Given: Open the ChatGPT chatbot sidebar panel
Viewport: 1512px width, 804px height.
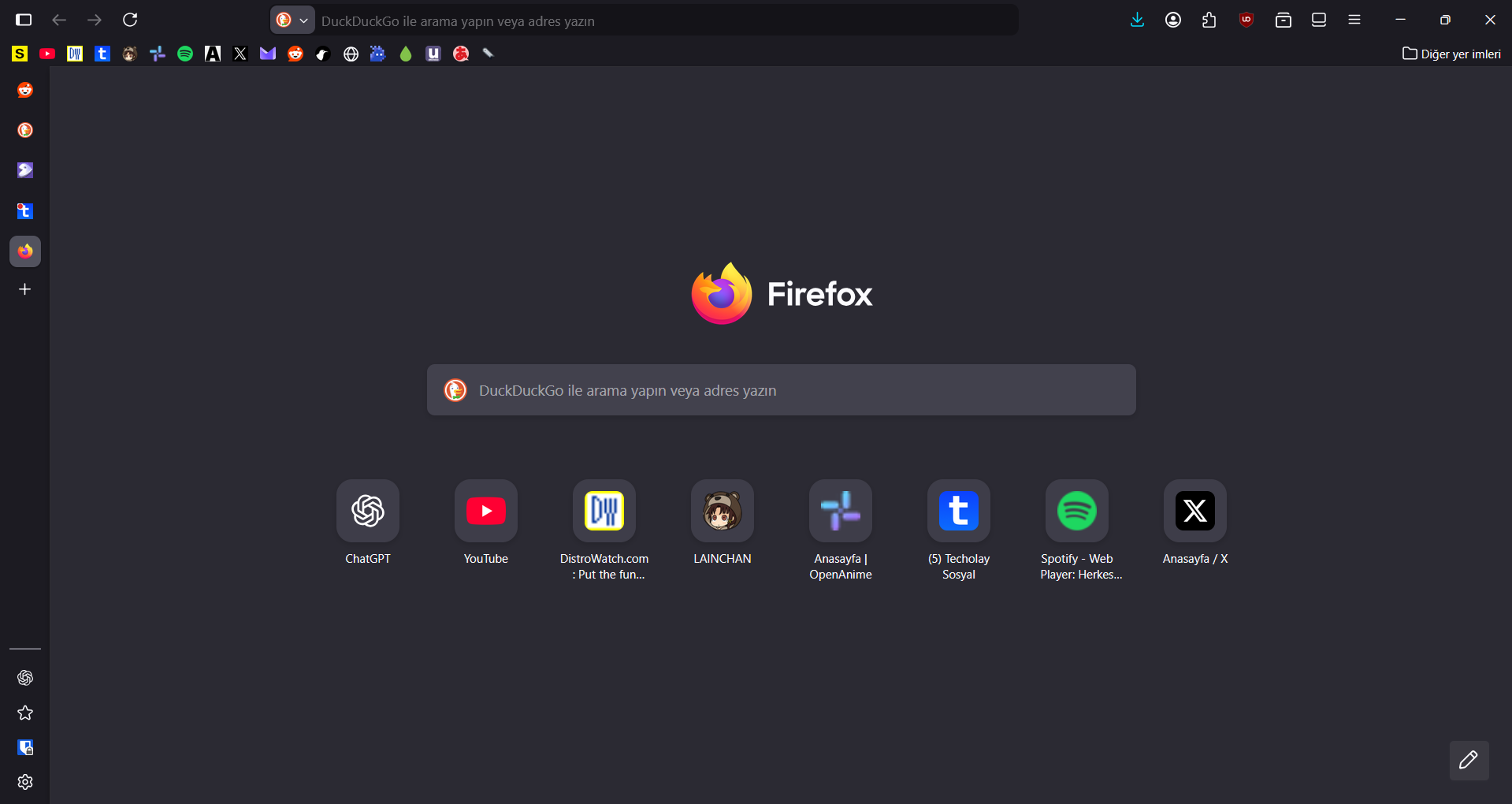Looking at the screenshot, I should point(25,678).
